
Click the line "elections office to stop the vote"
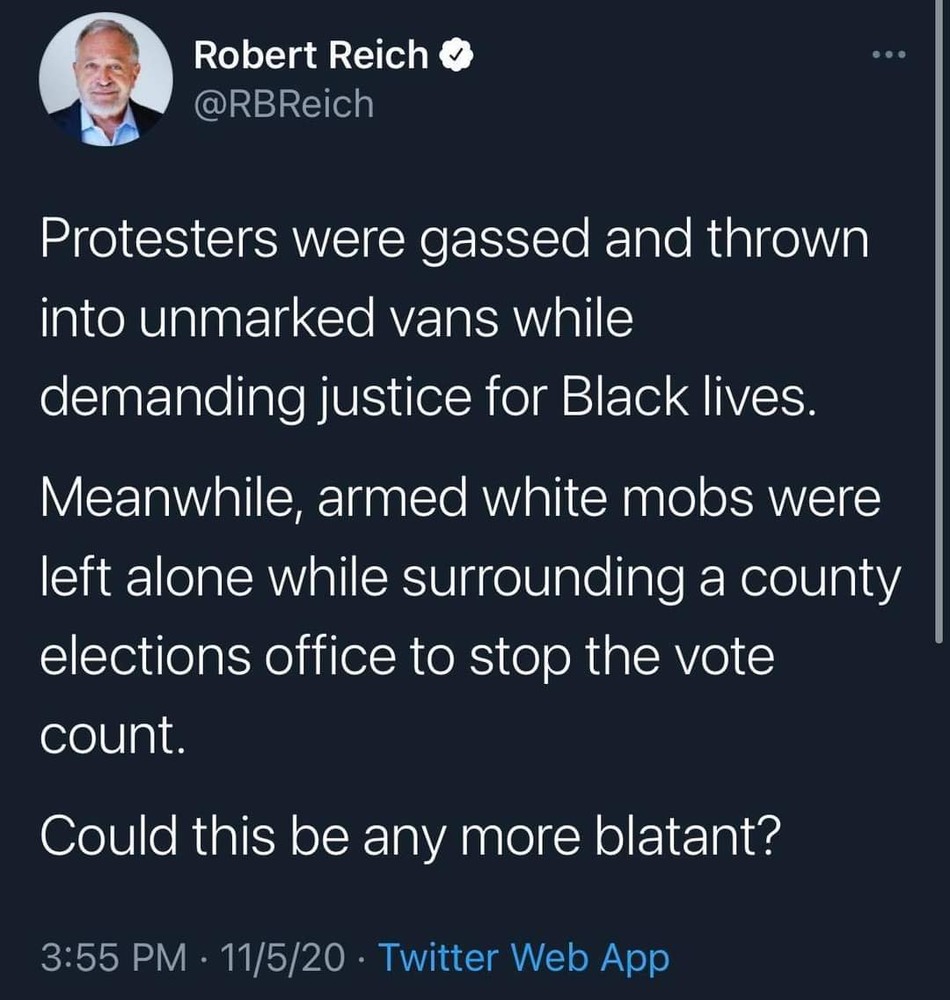pos(407,655)
